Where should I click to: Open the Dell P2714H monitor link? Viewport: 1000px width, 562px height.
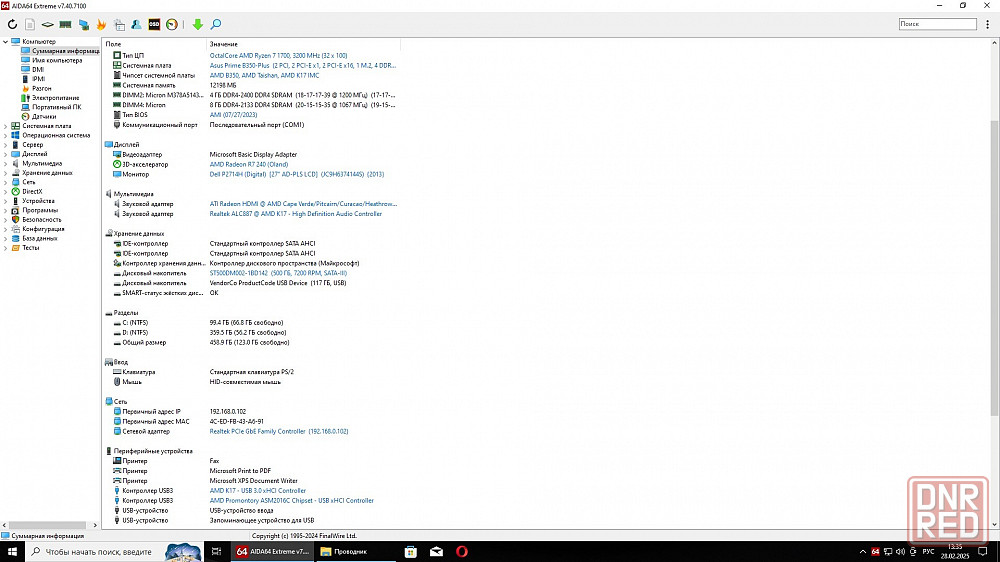pyautogui.click(x=297, y=174)
